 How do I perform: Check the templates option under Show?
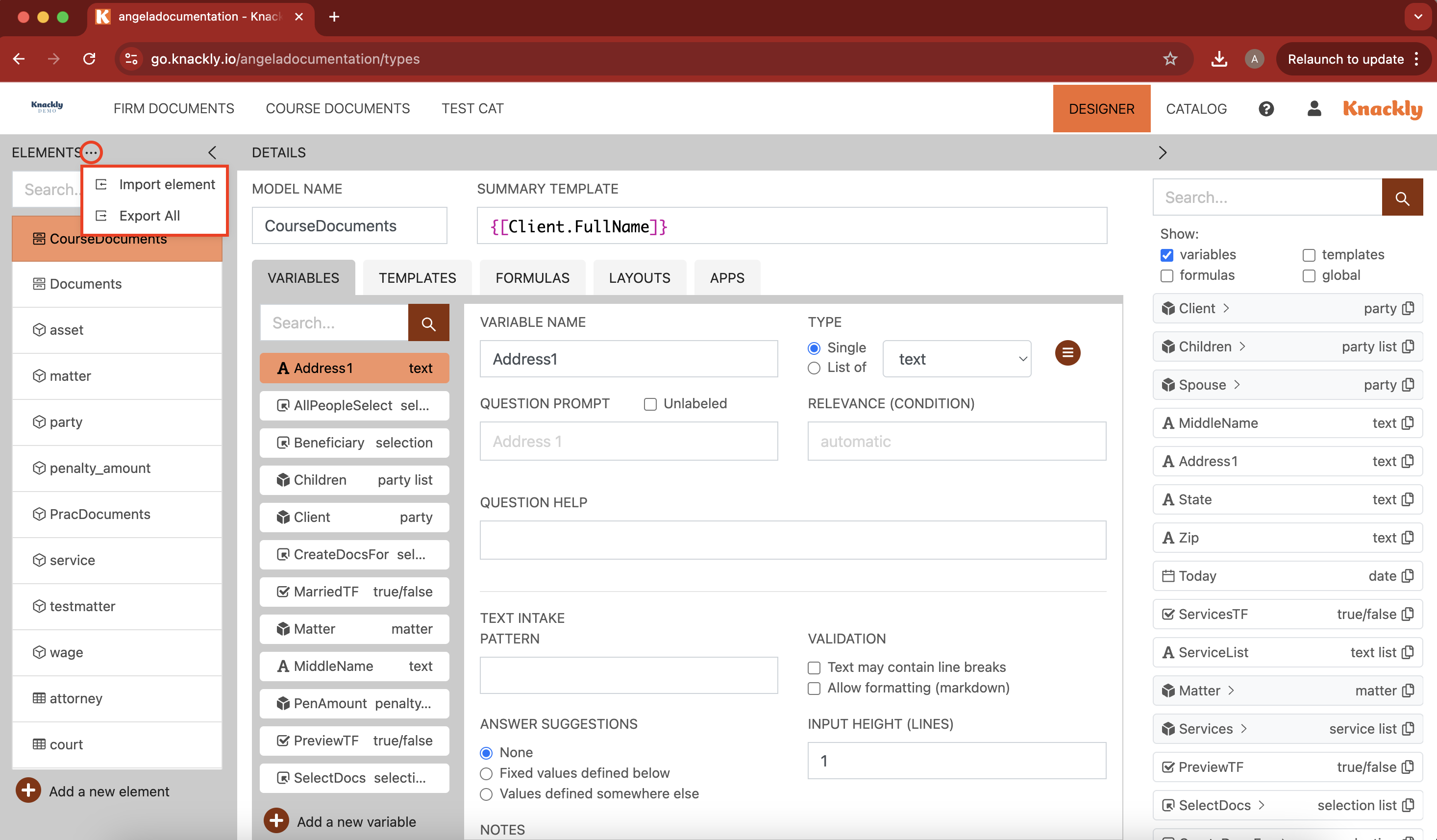[1309, 255]
